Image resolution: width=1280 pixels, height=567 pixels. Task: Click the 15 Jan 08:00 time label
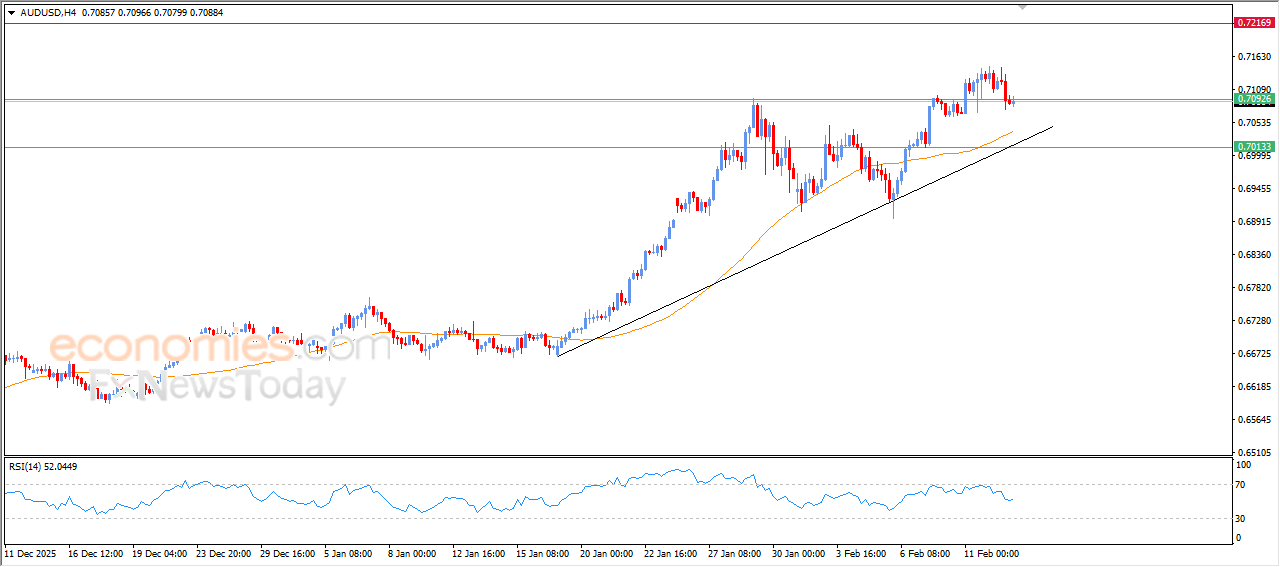(543, 553)
